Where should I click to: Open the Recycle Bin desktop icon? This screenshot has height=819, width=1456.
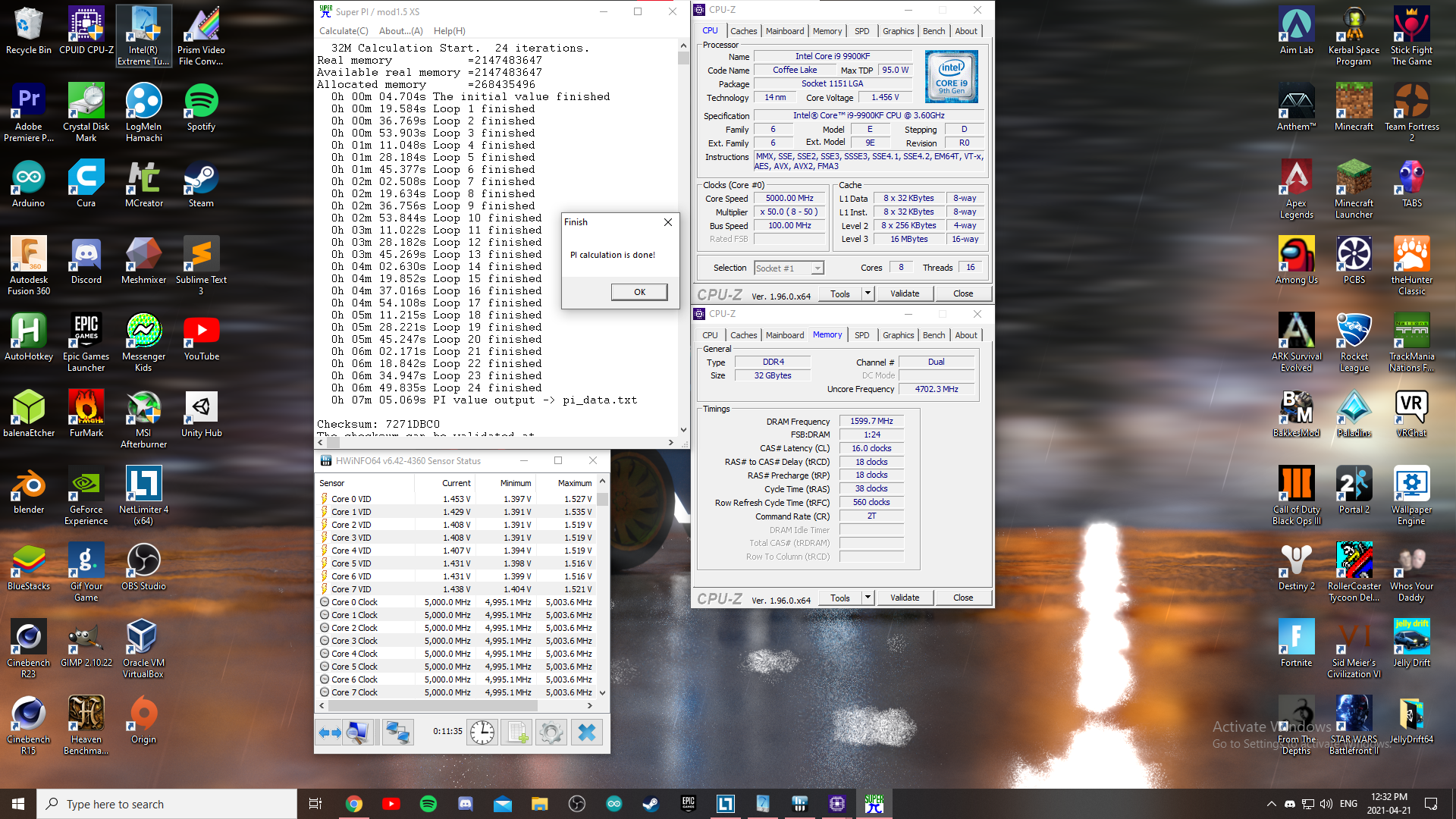(x=29, y=32)
